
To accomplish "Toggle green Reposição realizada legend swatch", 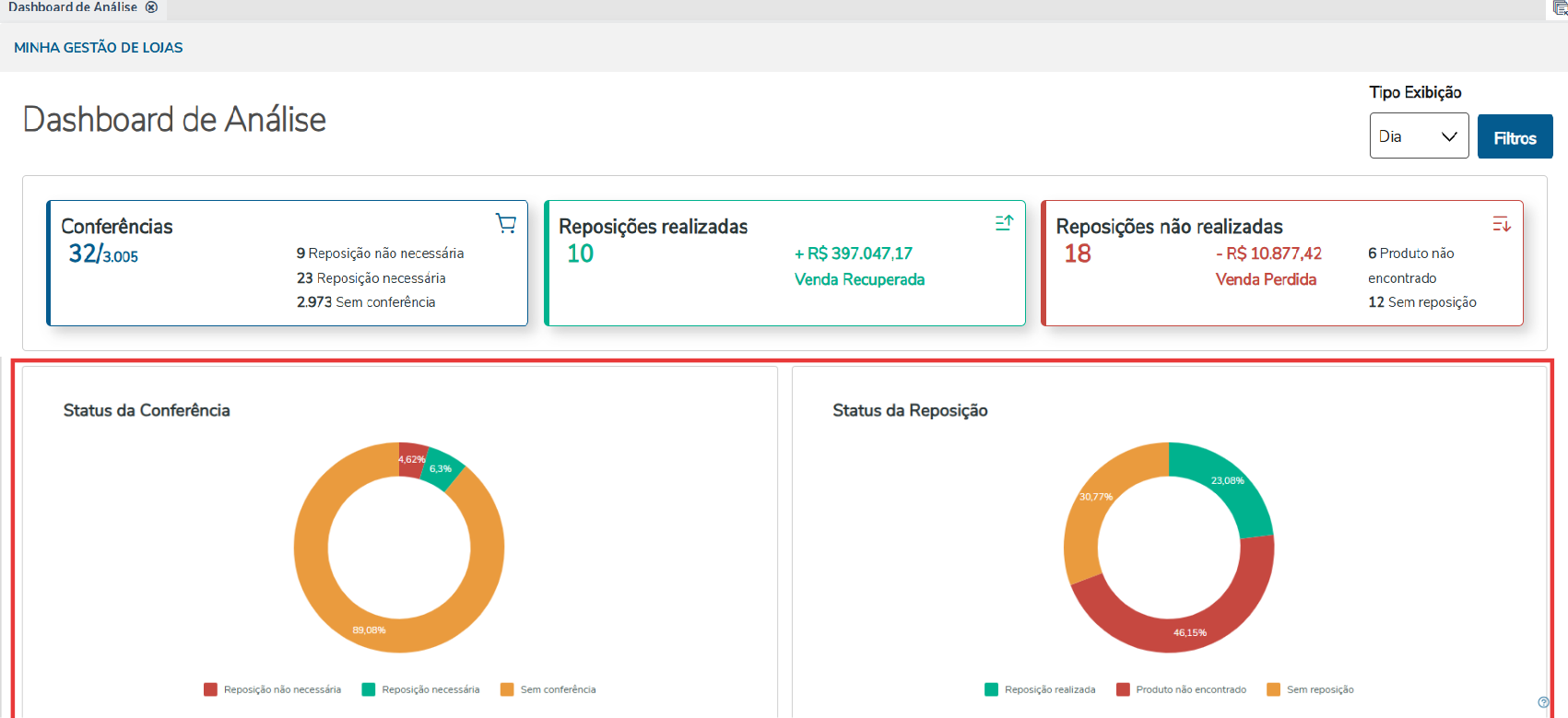I will click(x=992, y=689).
